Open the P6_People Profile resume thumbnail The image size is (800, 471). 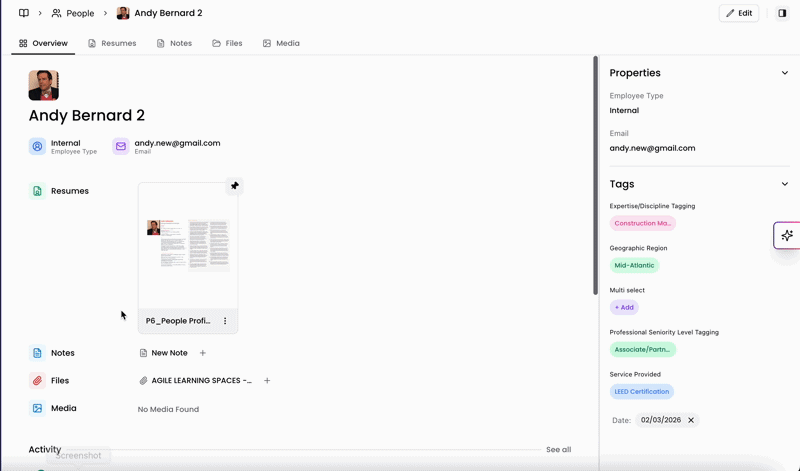(x=188, y=246)
